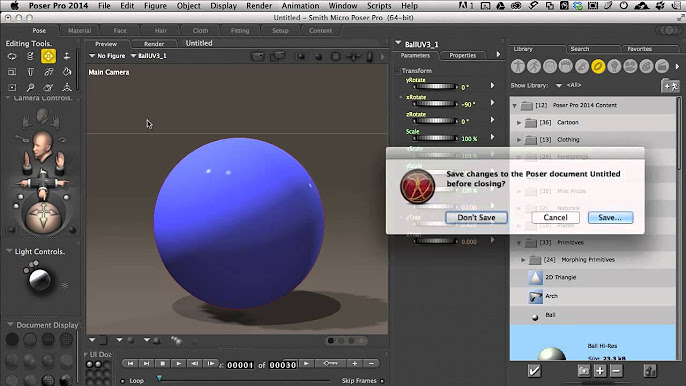686x386 pixels.
Task: Select the Scale editing tool
Action: coord(12,71)
